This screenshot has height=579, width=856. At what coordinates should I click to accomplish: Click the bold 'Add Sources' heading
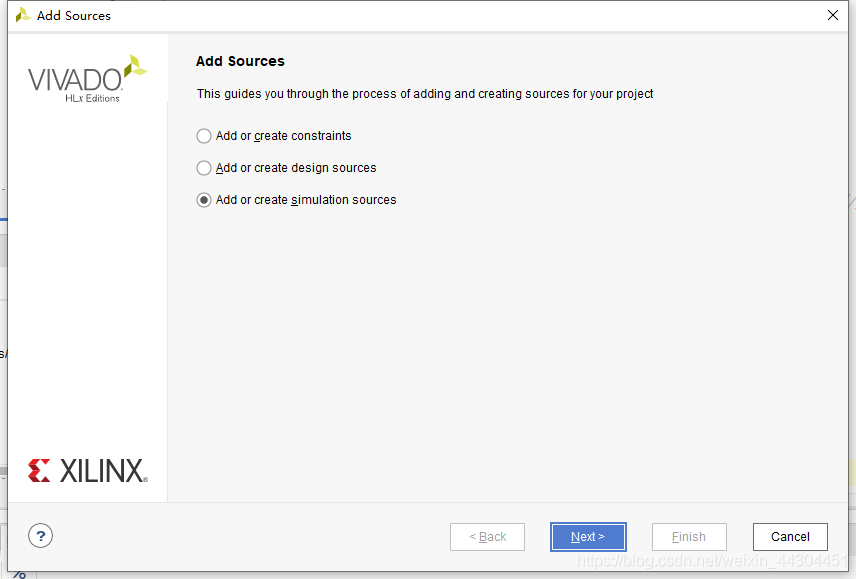[x=240, y=61]
